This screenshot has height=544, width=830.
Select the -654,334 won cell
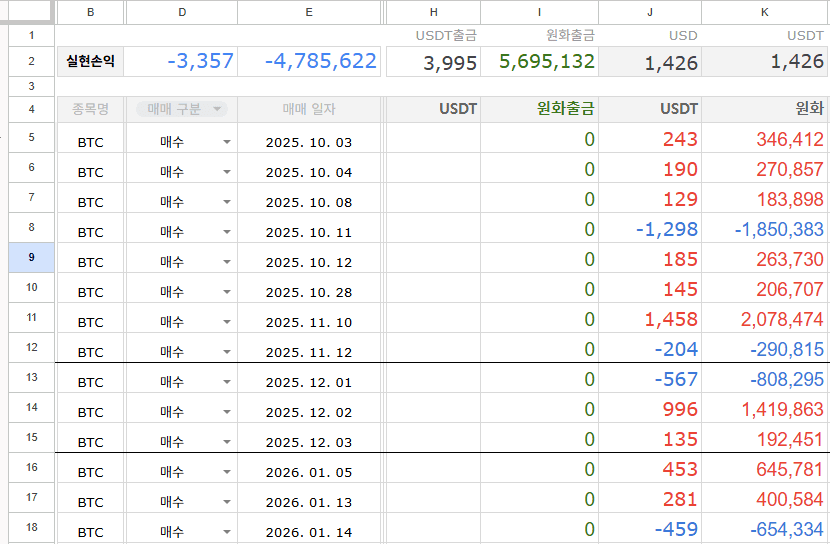point(765,528)
